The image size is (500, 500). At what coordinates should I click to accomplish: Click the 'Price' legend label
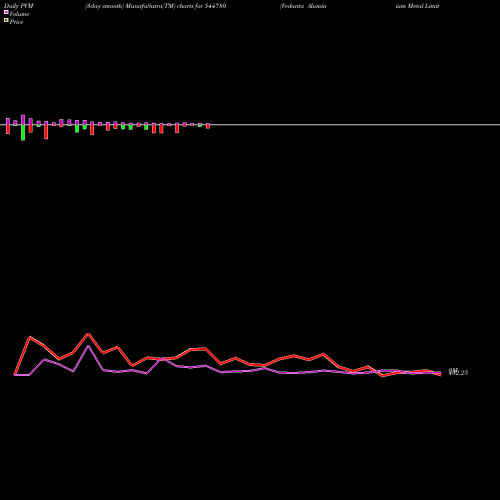(16, 22)
